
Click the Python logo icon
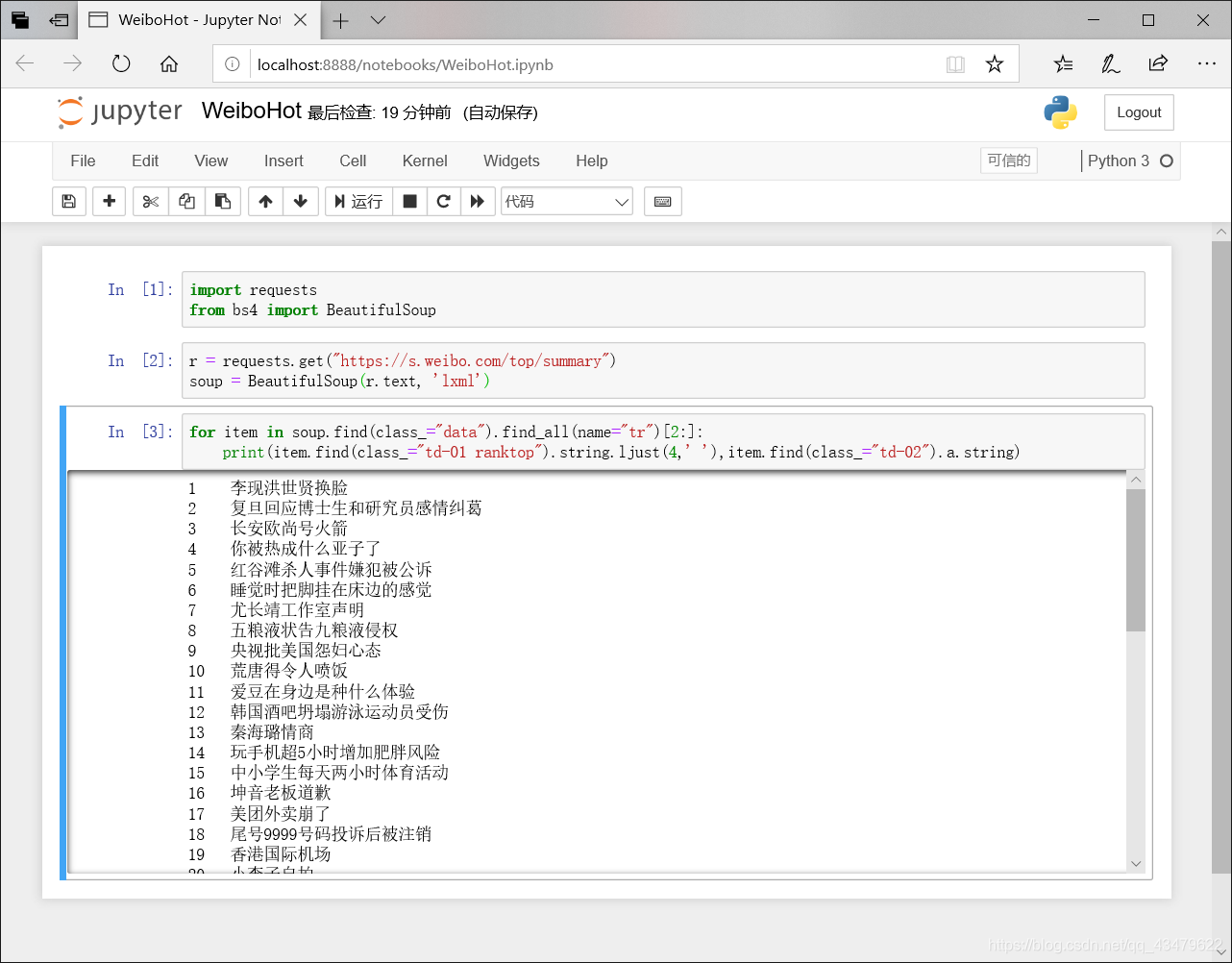click(1061, 112)
